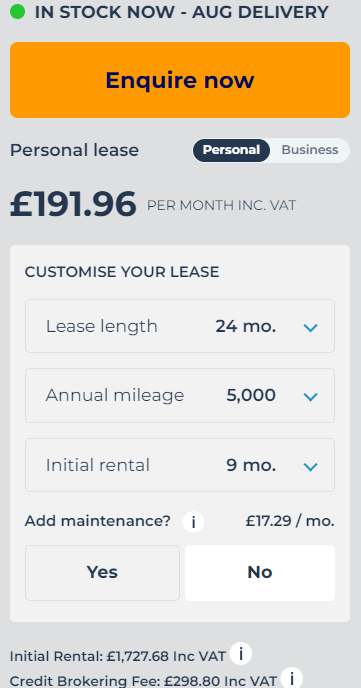Switch to Personal lease option
The width and height of the screenshot is (361, 688).
pos(231,150)
